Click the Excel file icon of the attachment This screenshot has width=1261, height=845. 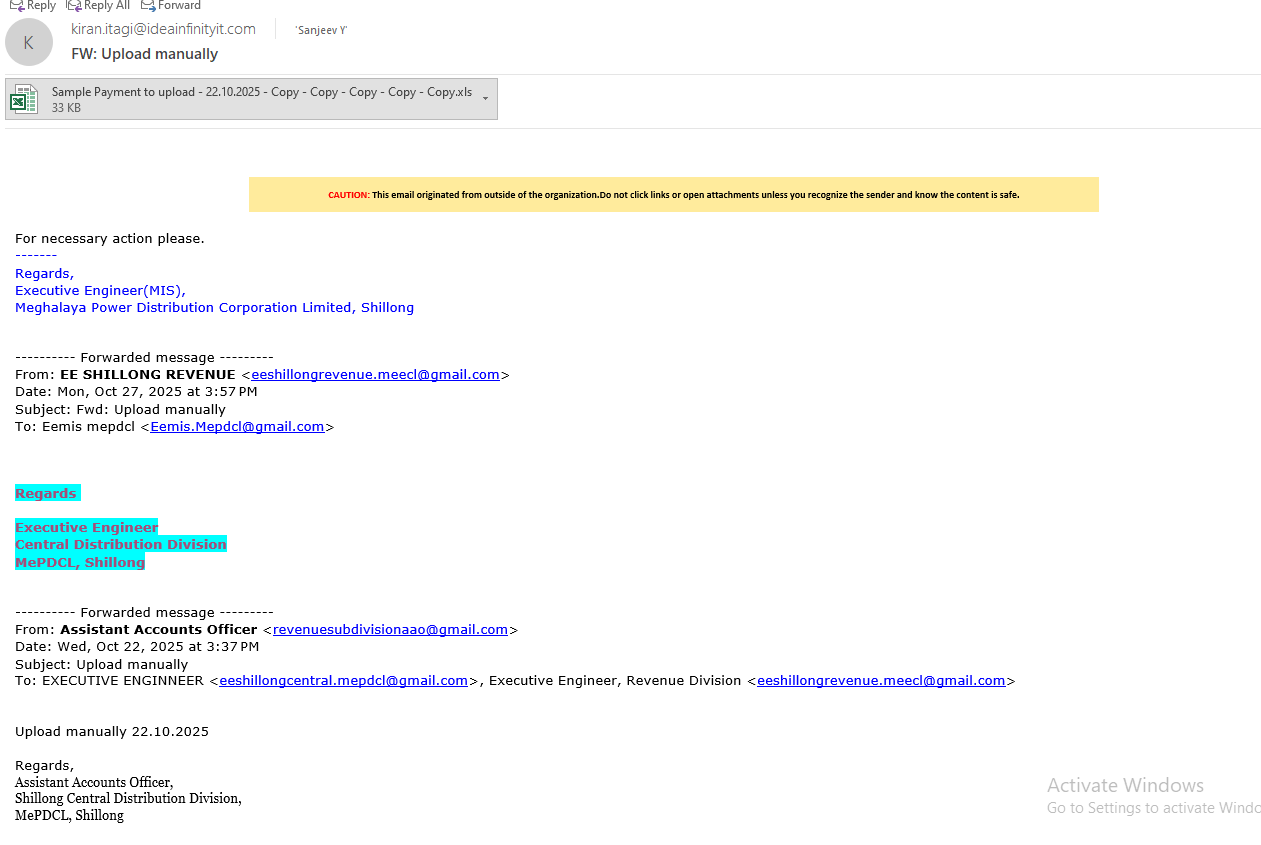point(24,99)
